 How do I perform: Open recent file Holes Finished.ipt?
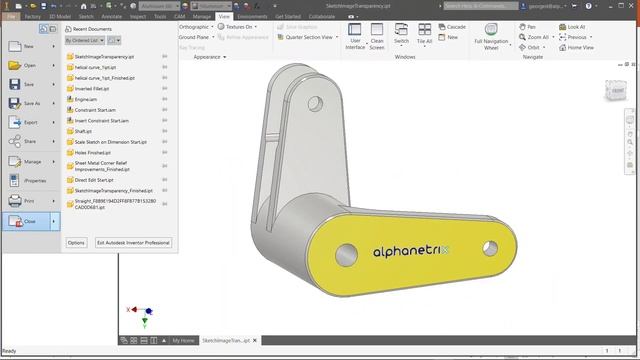coord(93,153)
